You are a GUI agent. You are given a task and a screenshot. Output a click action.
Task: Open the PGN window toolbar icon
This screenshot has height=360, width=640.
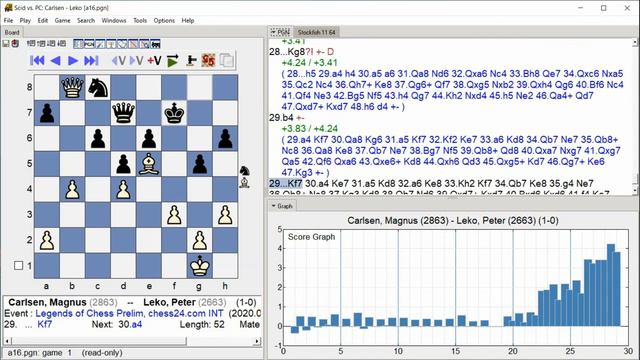coord(89,44)
